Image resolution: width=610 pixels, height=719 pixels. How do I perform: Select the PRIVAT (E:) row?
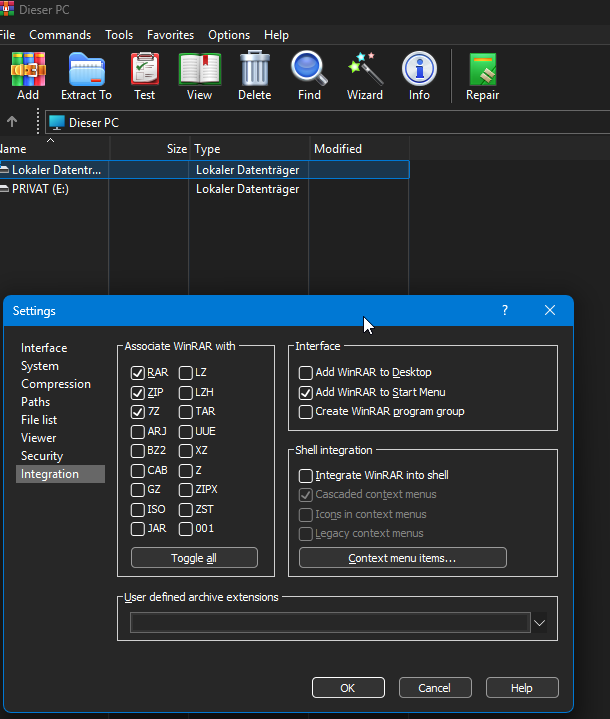204,189
